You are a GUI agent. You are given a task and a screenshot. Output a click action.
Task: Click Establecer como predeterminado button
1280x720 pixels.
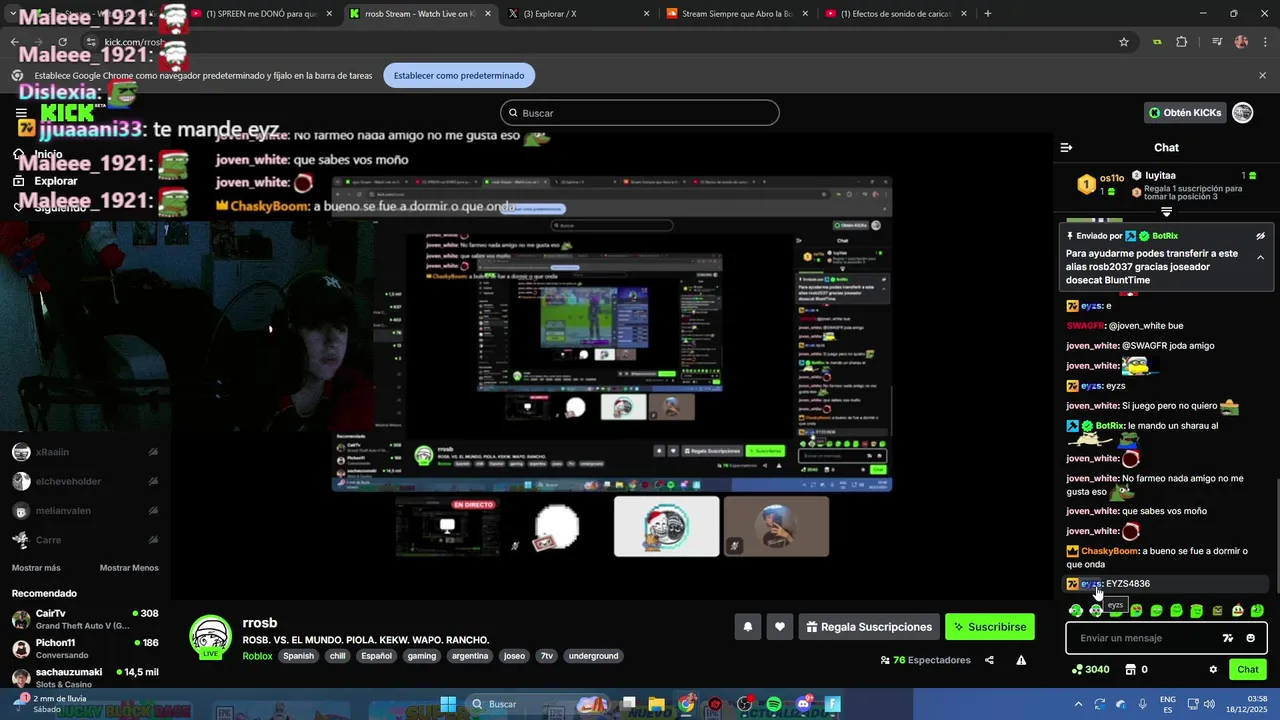pyautogui.click(x=459, y=76)
